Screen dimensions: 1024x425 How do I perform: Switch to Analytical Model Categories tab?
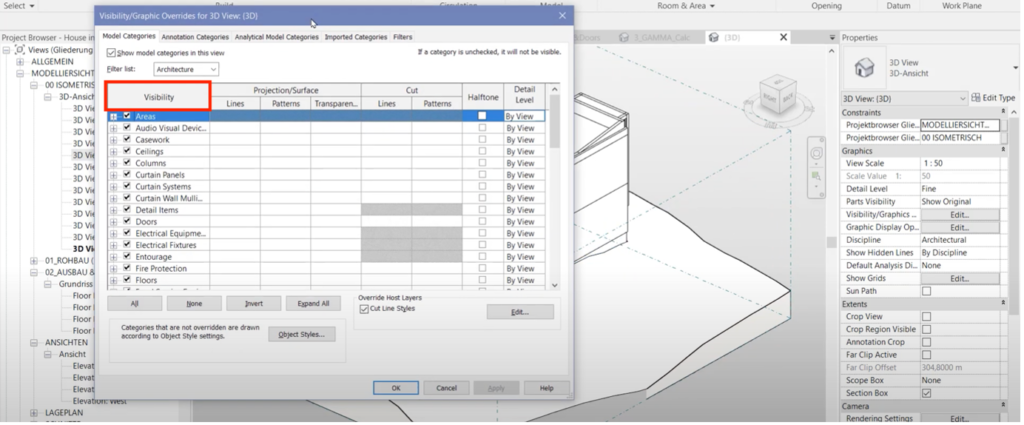coord(277,37)
